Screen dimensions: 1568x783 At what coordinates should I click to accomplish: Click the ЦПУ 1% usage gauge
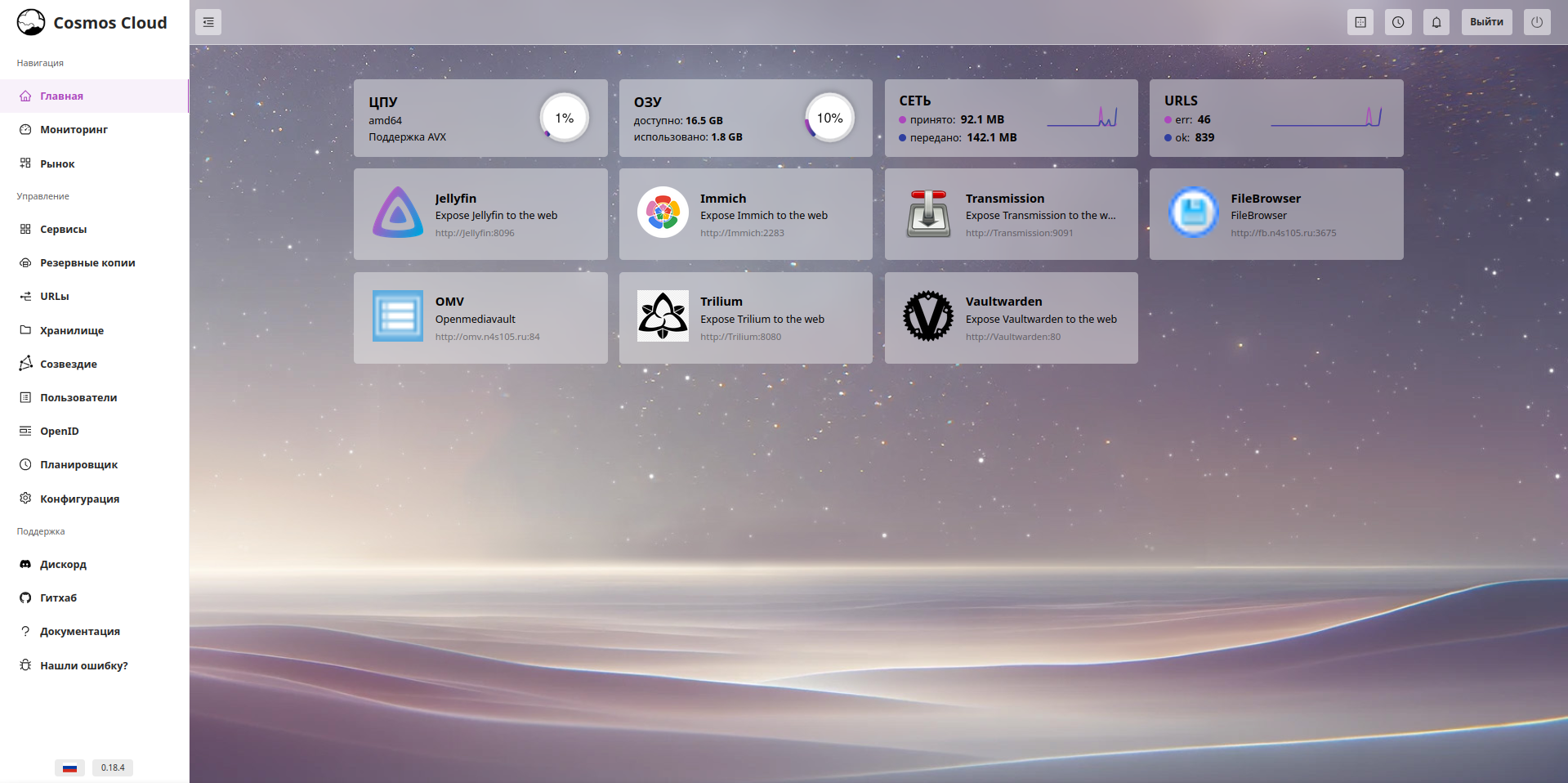pos(564,119)
